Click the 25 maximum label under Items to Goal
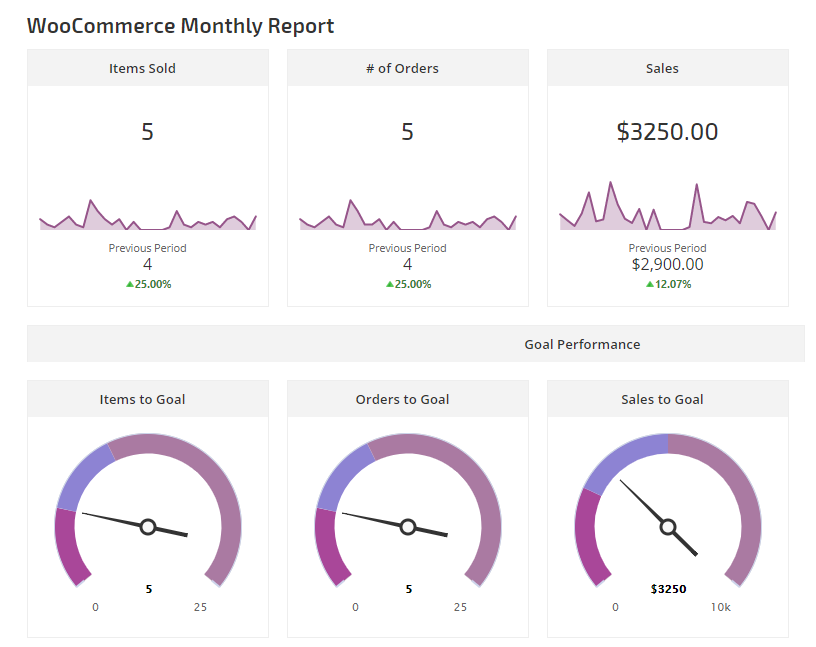Screen dimensions: 816x647 click(200, 607)
